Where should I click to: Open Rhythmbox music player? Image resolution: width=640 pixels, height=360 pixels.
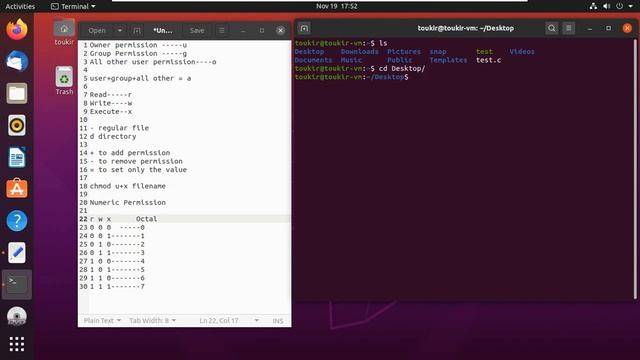pyautogui.click(x=17, y=125)
